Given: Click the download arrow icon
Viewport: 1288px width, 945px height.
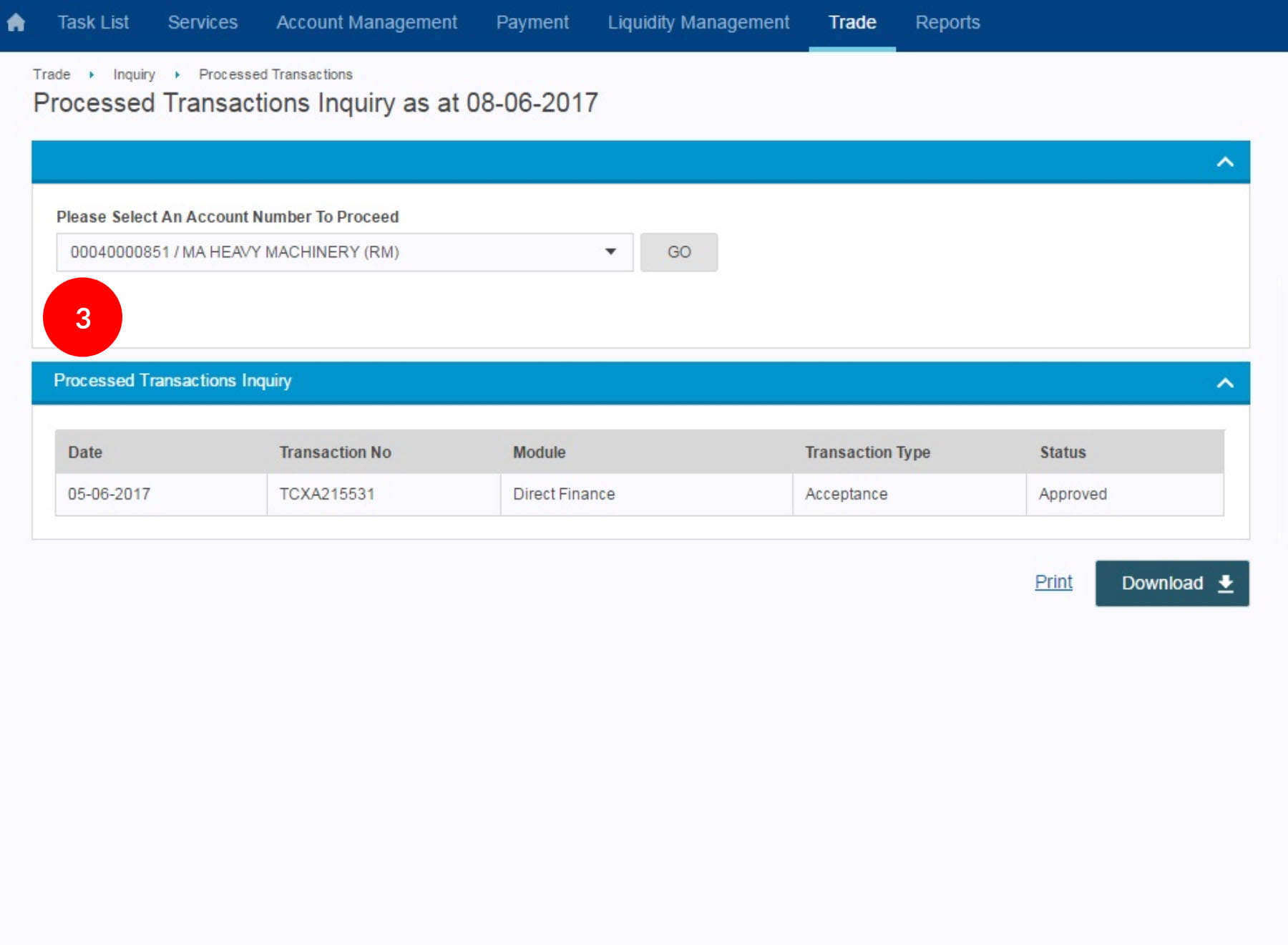Looking at the screenshot, I should click(x=1225, y=583).
